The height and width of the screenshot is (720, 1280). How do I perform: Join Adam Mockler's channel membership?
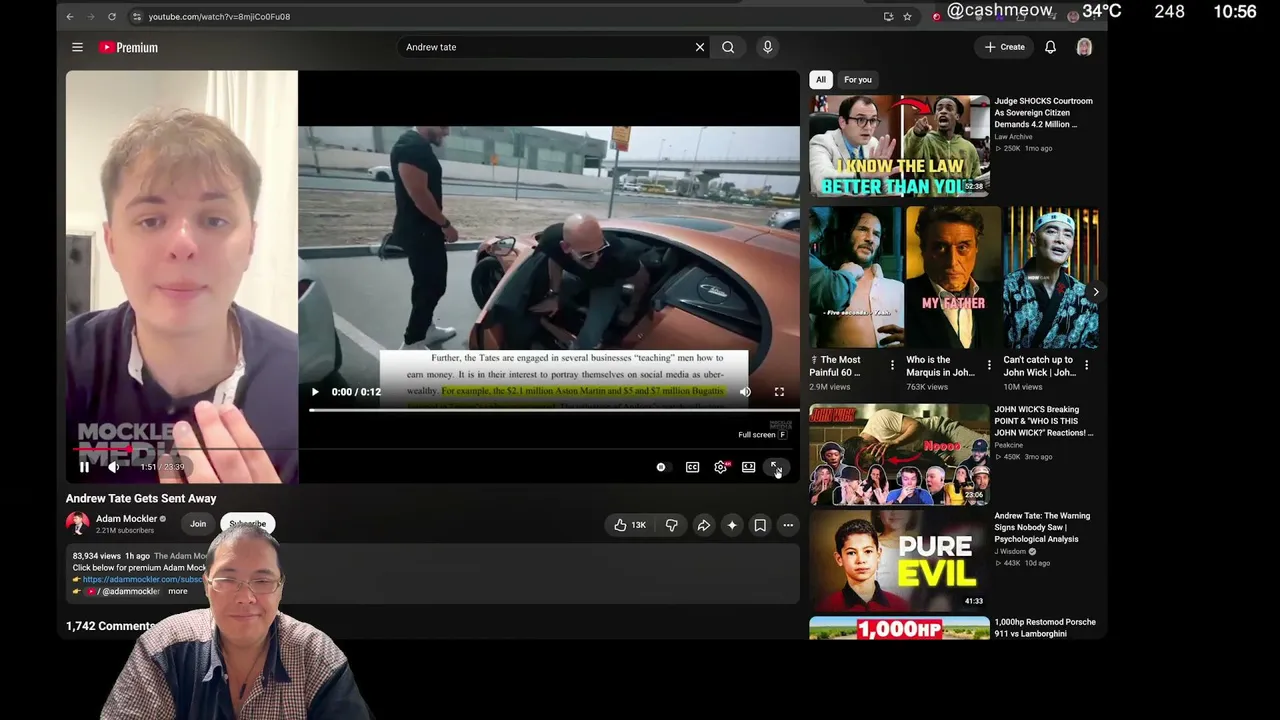198,524
